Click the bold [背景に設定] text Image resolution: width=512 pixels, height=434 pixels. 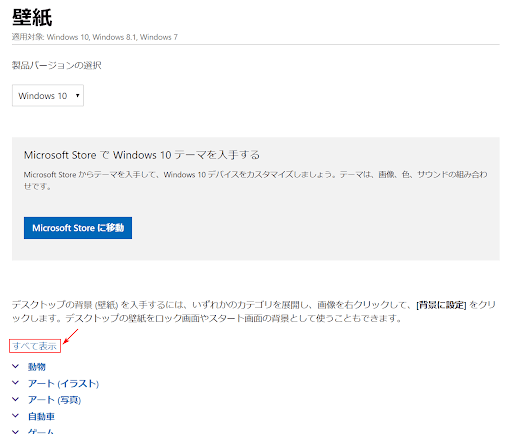click(441, 305)
